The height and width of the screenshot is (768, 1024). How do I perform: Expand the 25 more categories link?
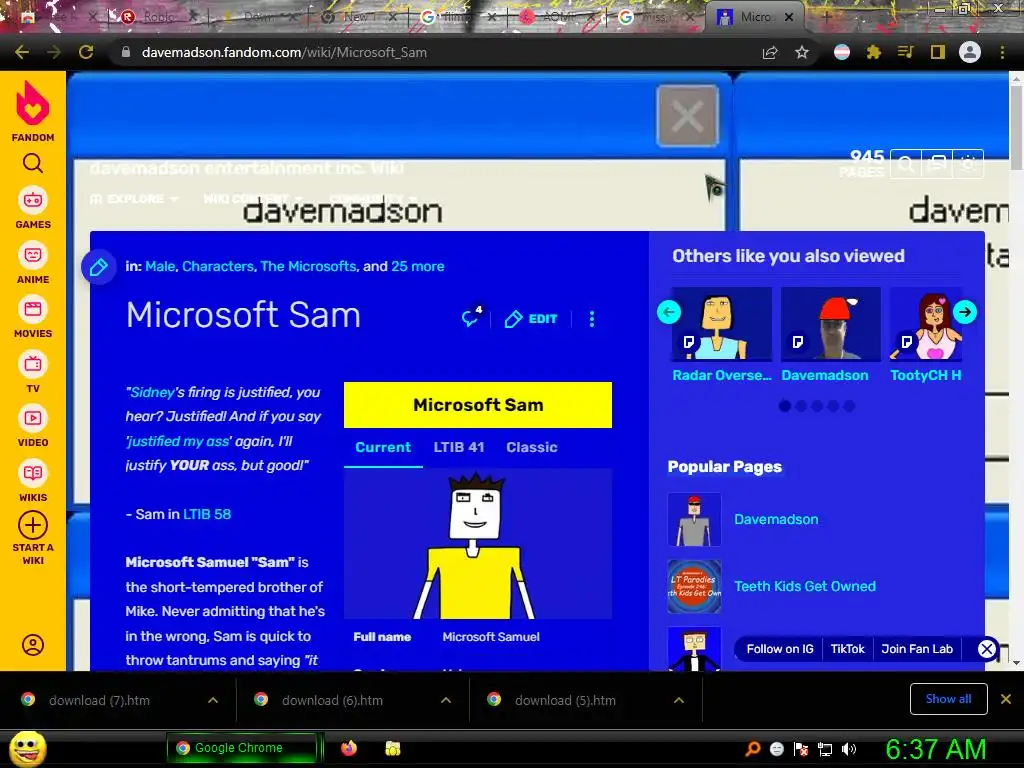418,266
